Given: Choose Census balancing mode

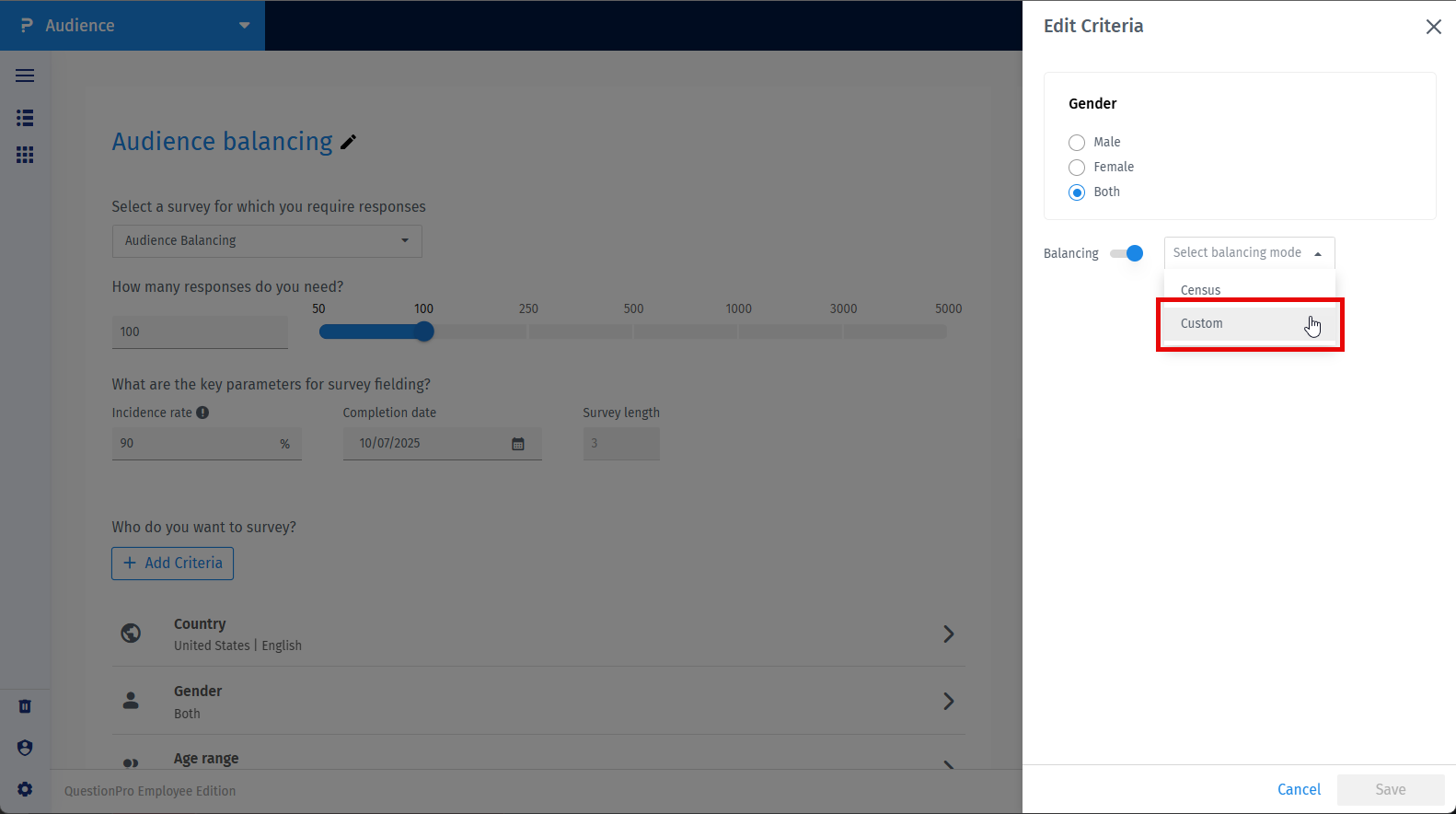Looking at the screenshot, I should (x=1249, y=289).
